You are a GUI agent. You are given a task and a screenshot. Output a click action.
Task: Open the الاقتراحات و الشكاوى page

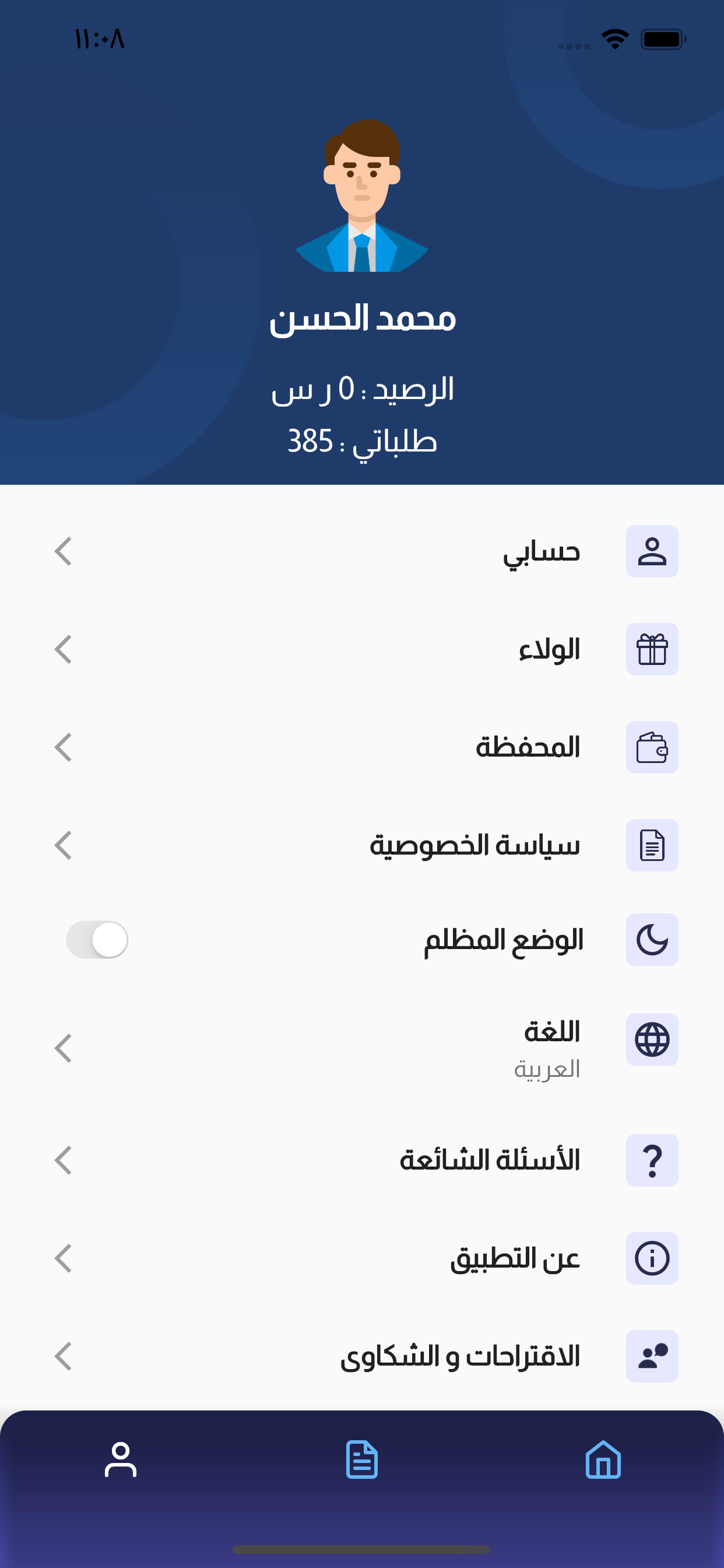click(x=460, y=1356)
